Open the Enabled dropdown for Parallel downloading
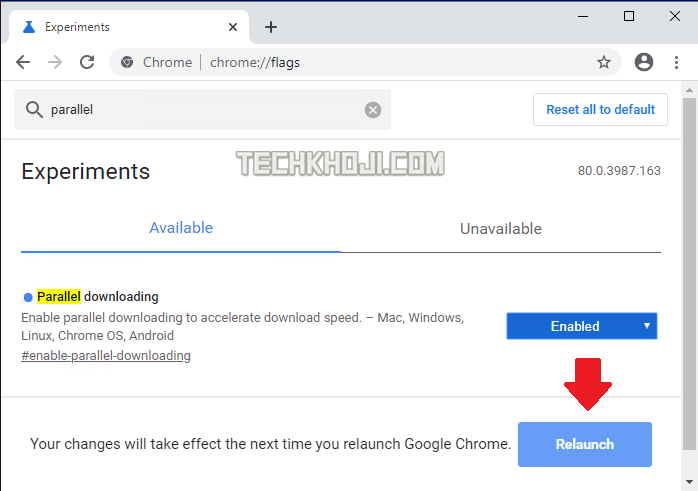The image size is (698, 491). pyautogui.click(x=581, y=326)
